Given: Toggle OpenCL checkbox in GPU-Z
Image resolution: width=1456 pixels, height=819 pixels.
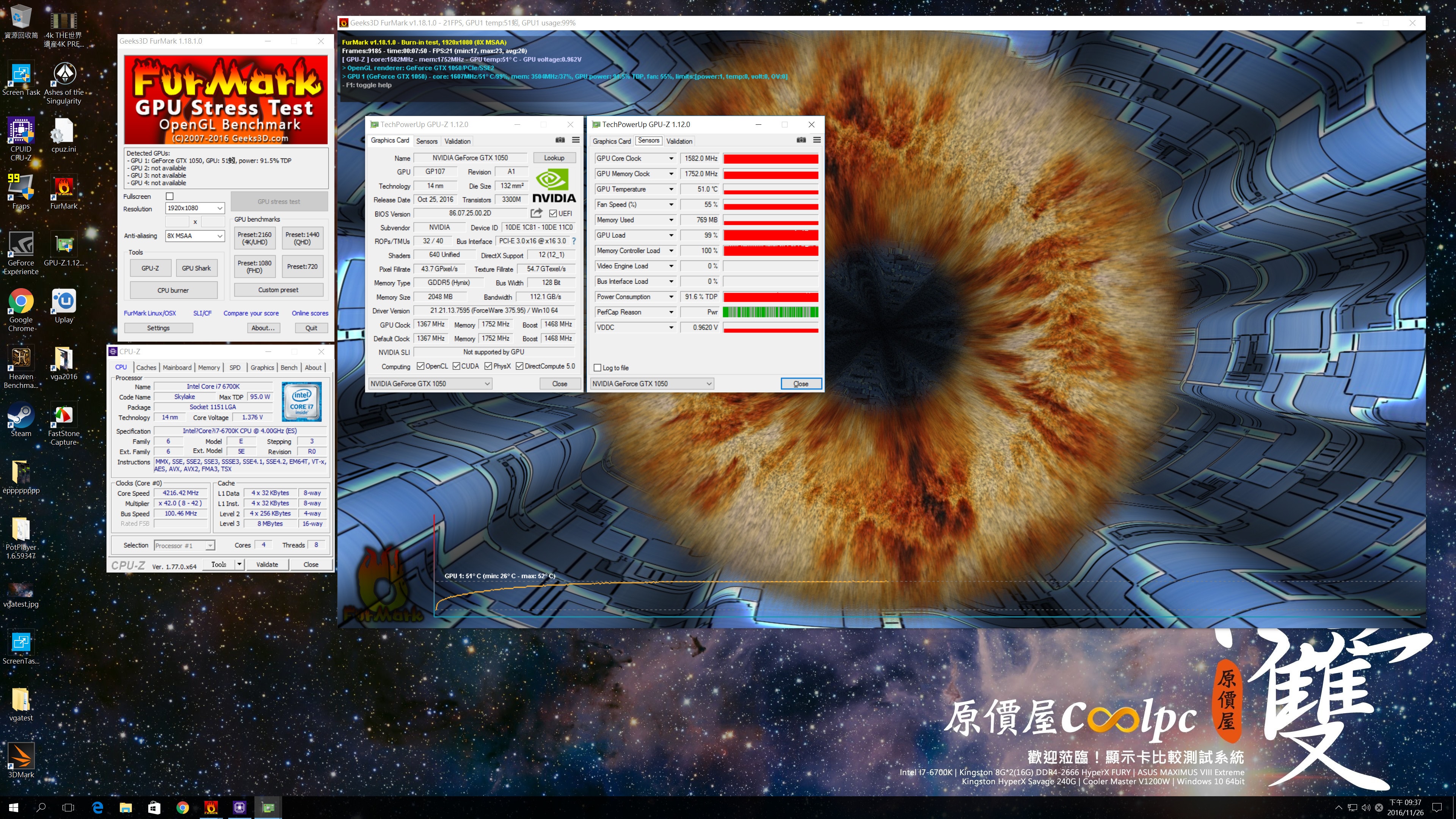Looking at the screenshot, I should (420, 366).
